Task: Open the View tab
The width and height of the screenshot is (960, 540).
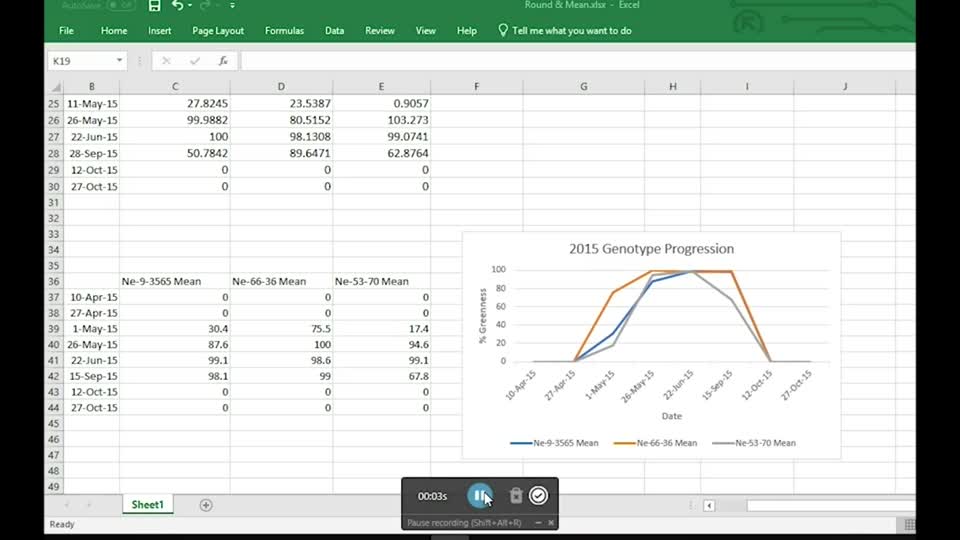Action: click(x=426, y=31)
